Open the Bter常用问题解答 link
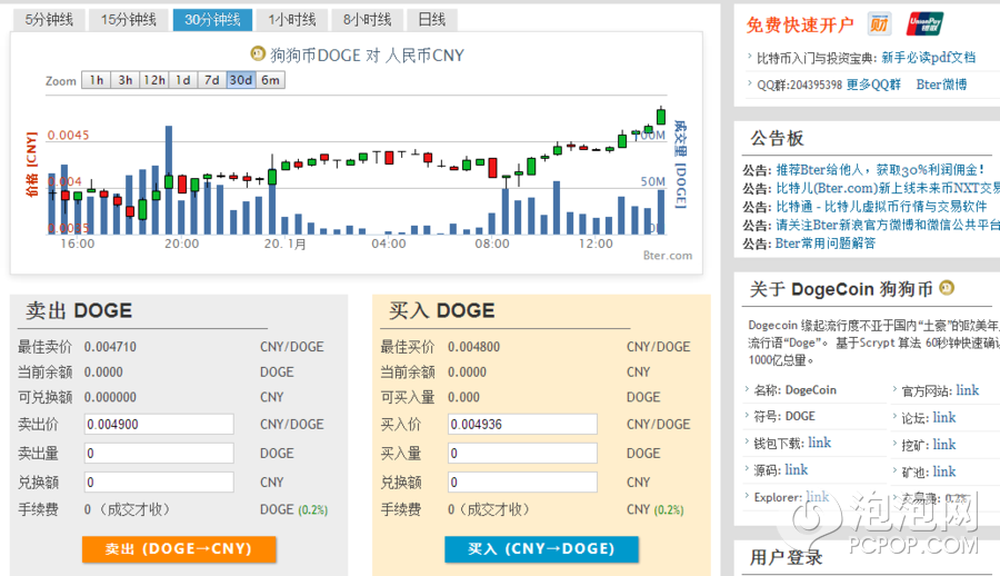Viewport: 1000px width, 576px height. [x=825, y=243]
